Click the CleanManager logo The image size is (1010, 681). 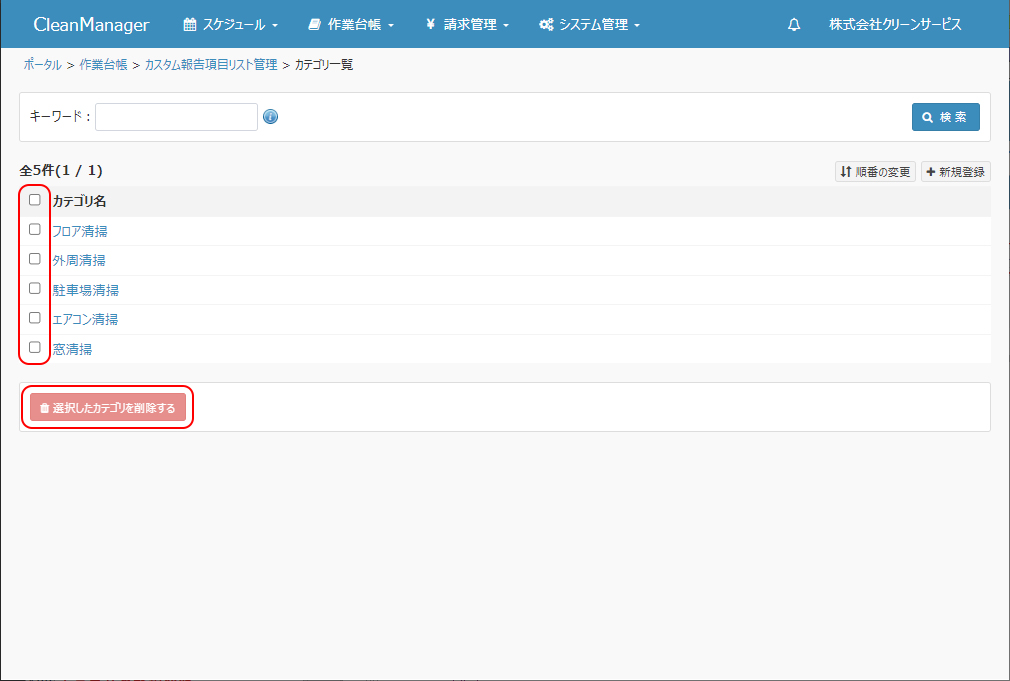click(x=91, y=25)
